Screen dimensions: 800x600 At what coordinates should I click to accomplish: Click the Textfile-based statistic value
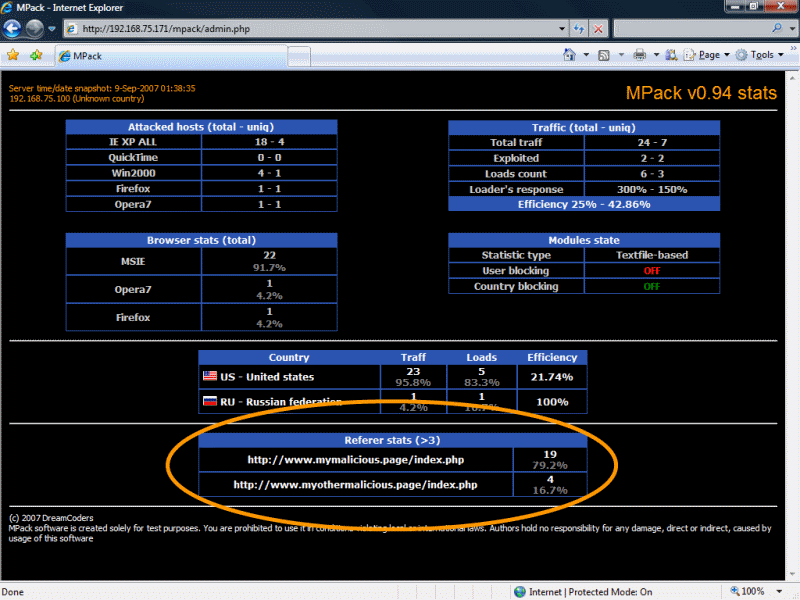pos(652,255)
